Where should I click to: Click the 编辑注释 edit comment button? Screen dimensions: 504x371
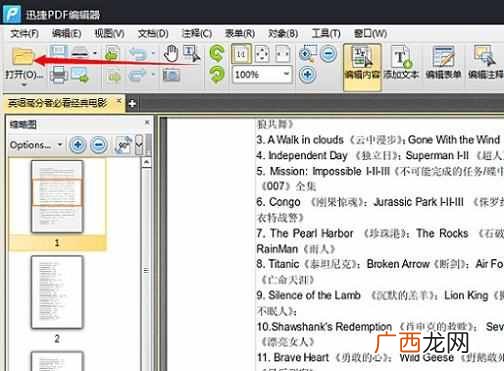(x=485, y=63)
